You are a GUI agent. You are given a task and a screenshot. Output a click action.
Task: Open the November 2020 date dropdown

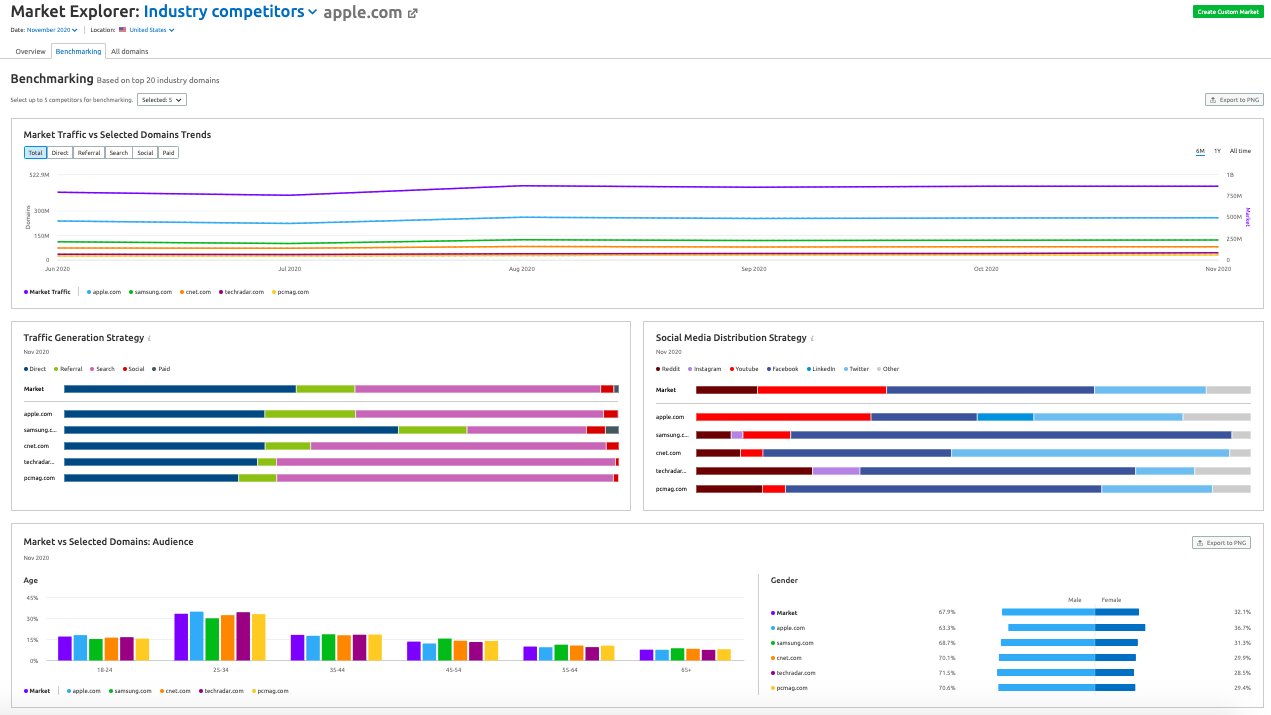point(52,30)
